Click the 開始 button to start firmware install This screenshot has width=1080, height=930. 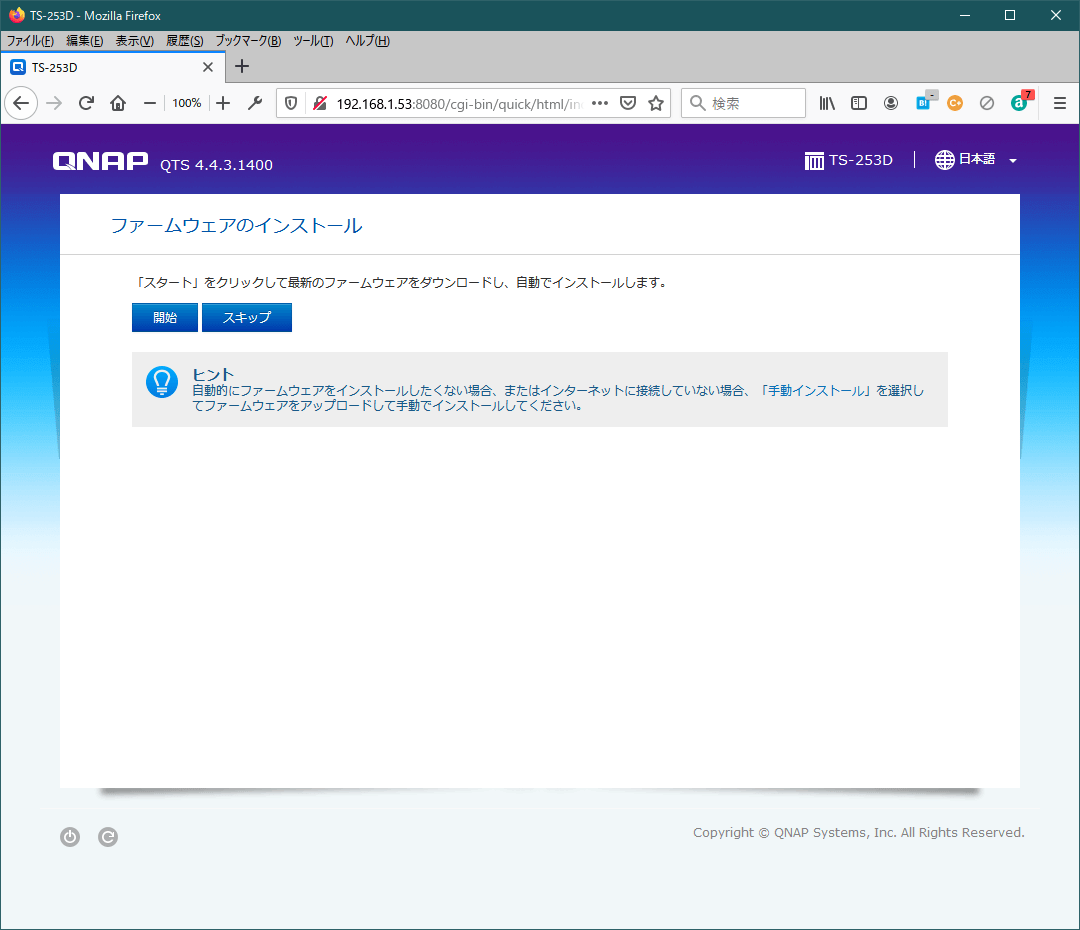(165, 318)
